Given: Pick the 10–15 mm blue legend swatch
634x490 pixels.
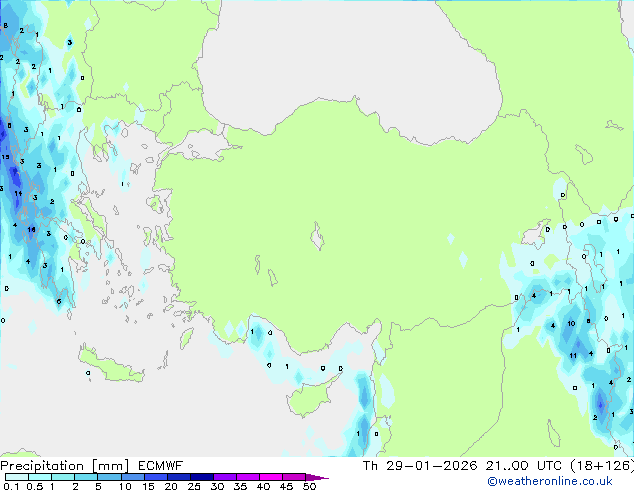Looking at the screenshot, I should 132,477.
